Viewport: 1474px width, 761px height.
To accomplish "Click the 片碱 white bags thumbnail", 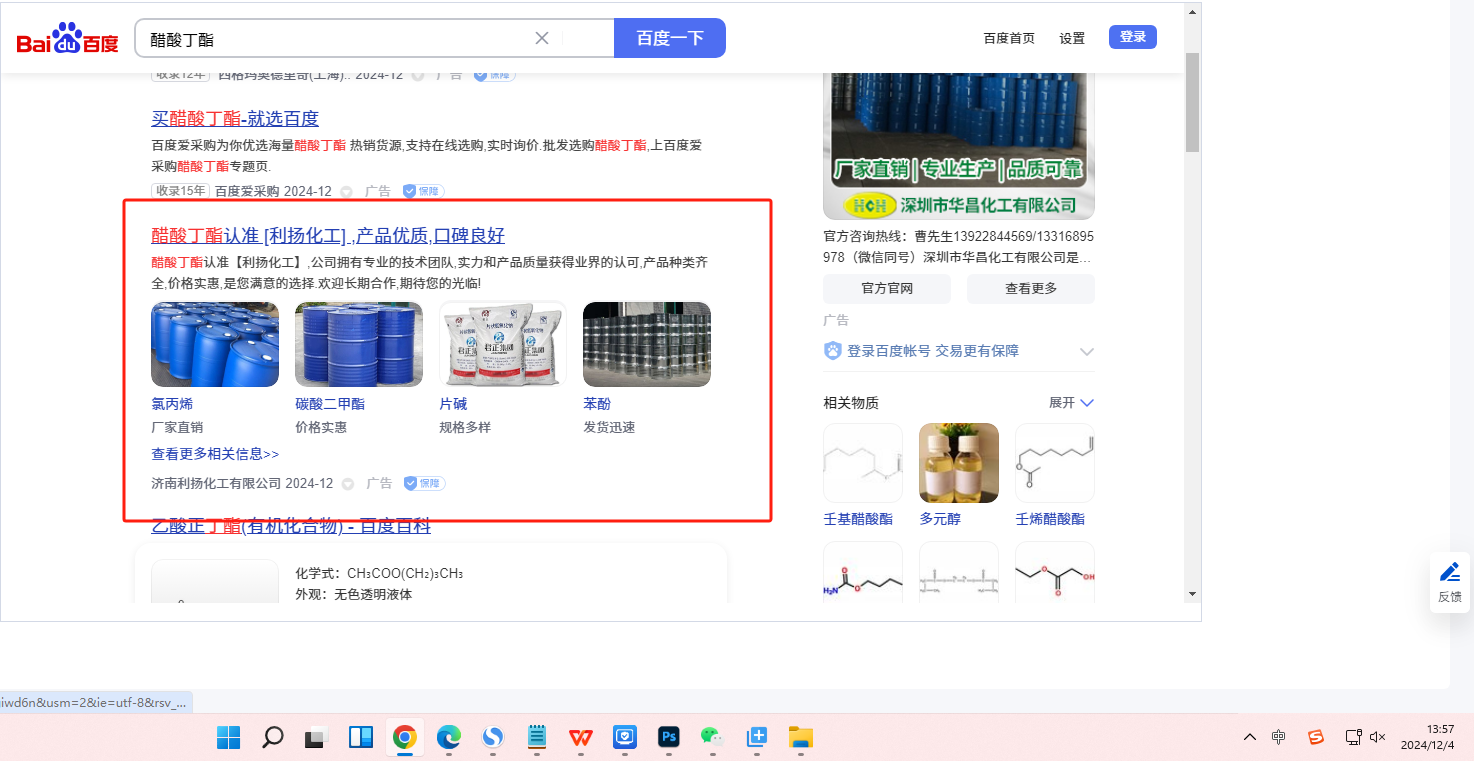I will 503,344.
